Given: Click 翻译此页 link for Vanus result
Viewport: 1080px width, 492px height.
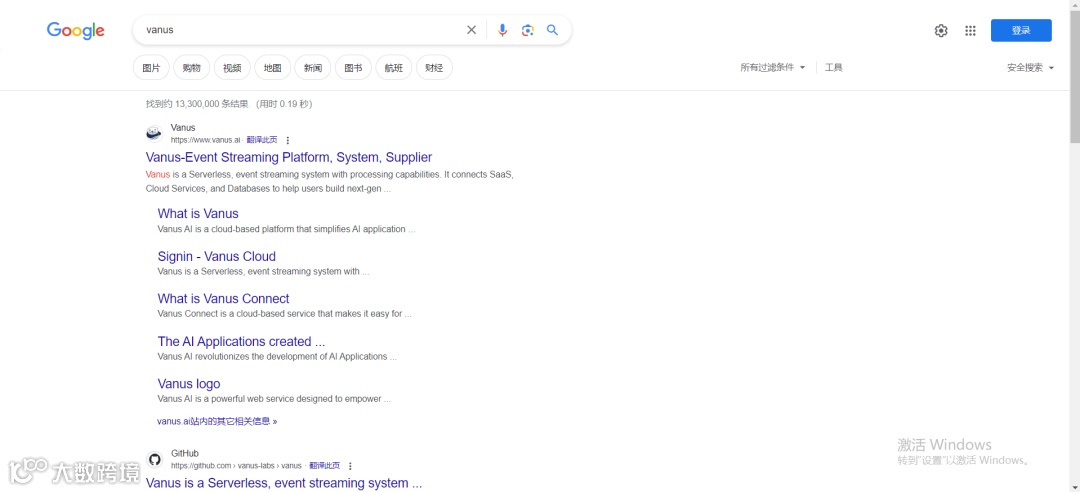Looking at the screenshot, I should (262, 140).
